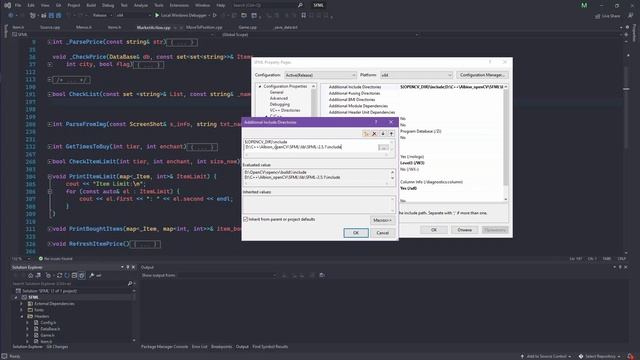Click the Bookmark icon in the toolbar

click(x=304, y=16)
